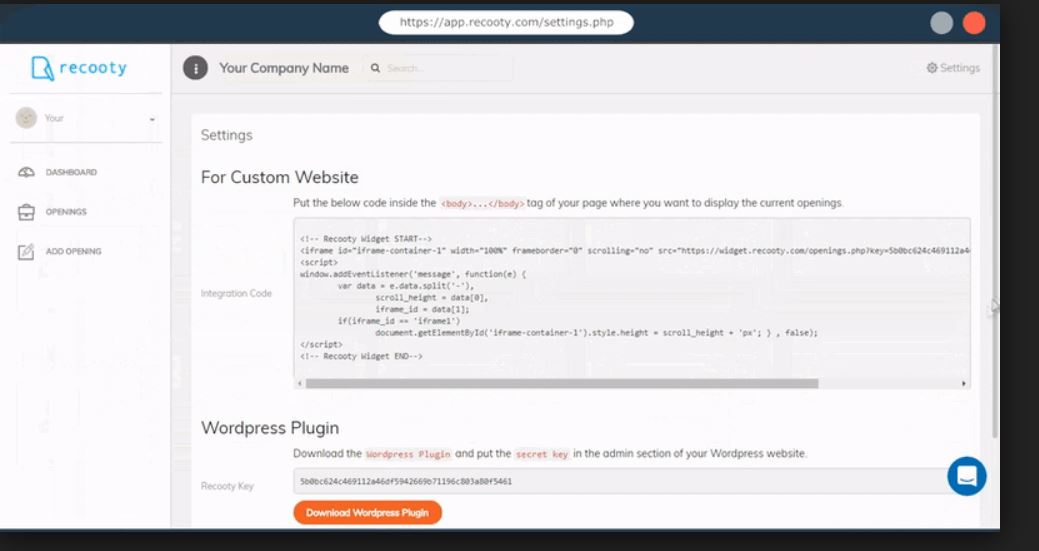Screen dimensions: 1039x551
Task: Click the code box right scroll arrow
Action: [963, 383]
